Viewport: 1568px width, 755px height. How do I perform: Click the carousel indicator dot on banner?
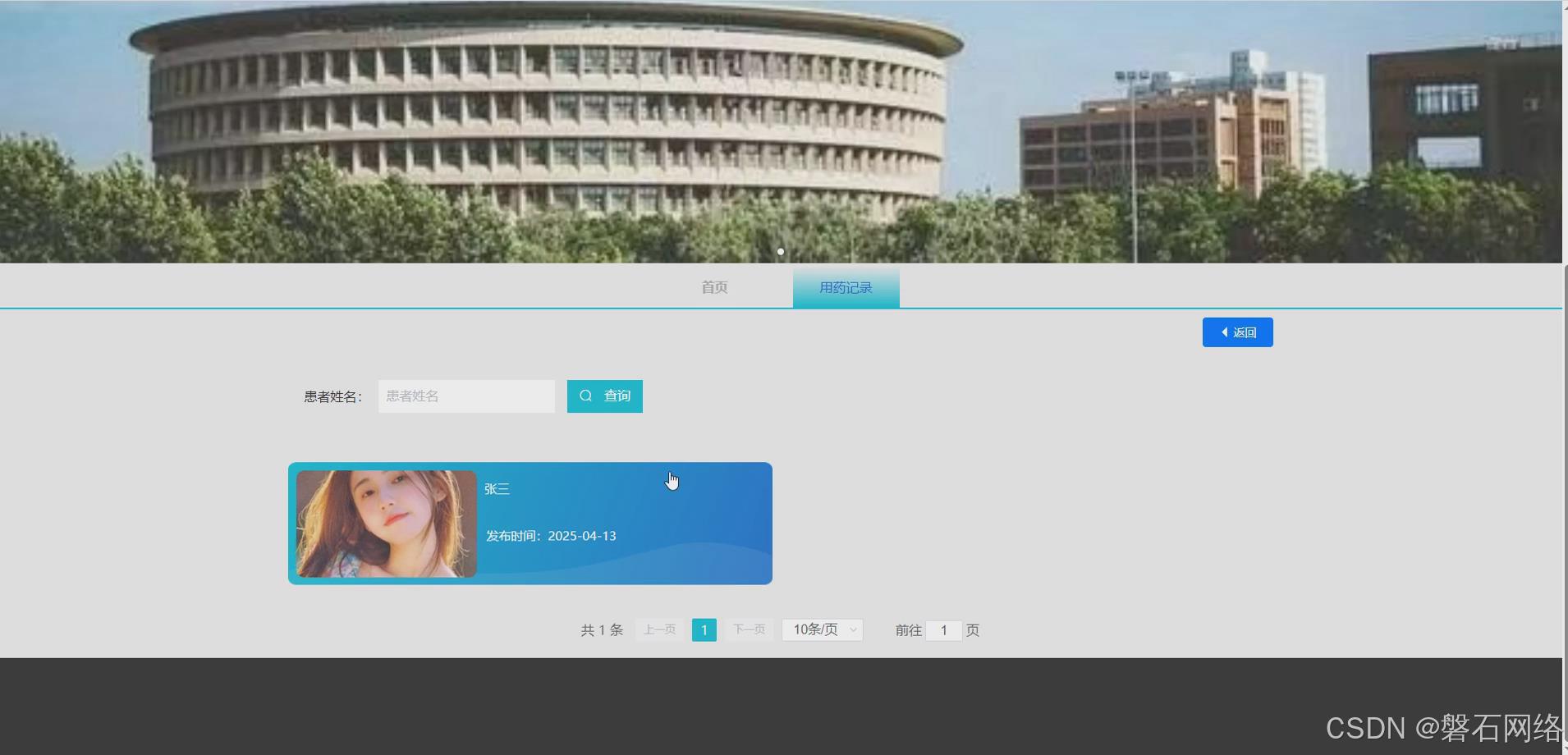click(780, 252)
